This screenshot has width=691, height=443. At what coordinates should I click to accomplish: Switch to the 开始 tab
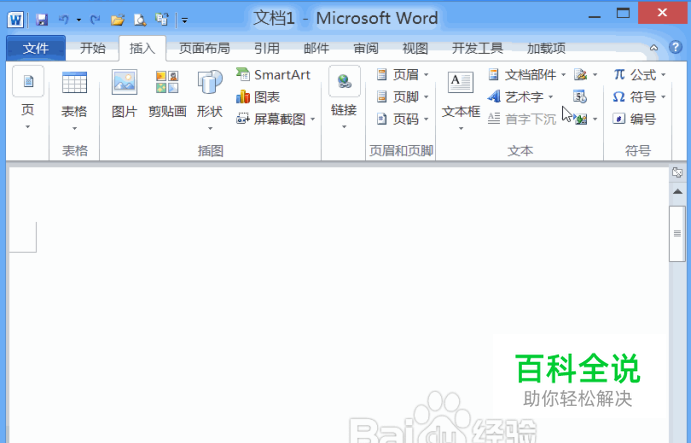coord(93,48)
